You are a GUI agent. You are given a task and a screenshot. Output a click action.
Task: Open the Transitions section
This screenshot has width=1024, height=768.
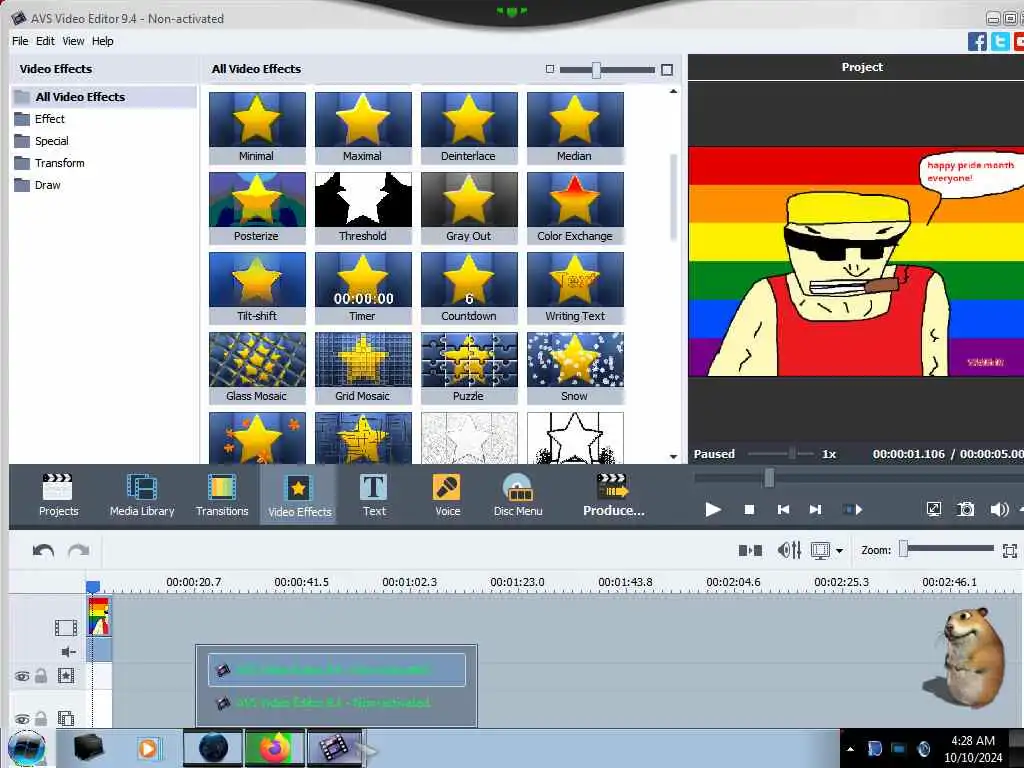coord(222,496)
